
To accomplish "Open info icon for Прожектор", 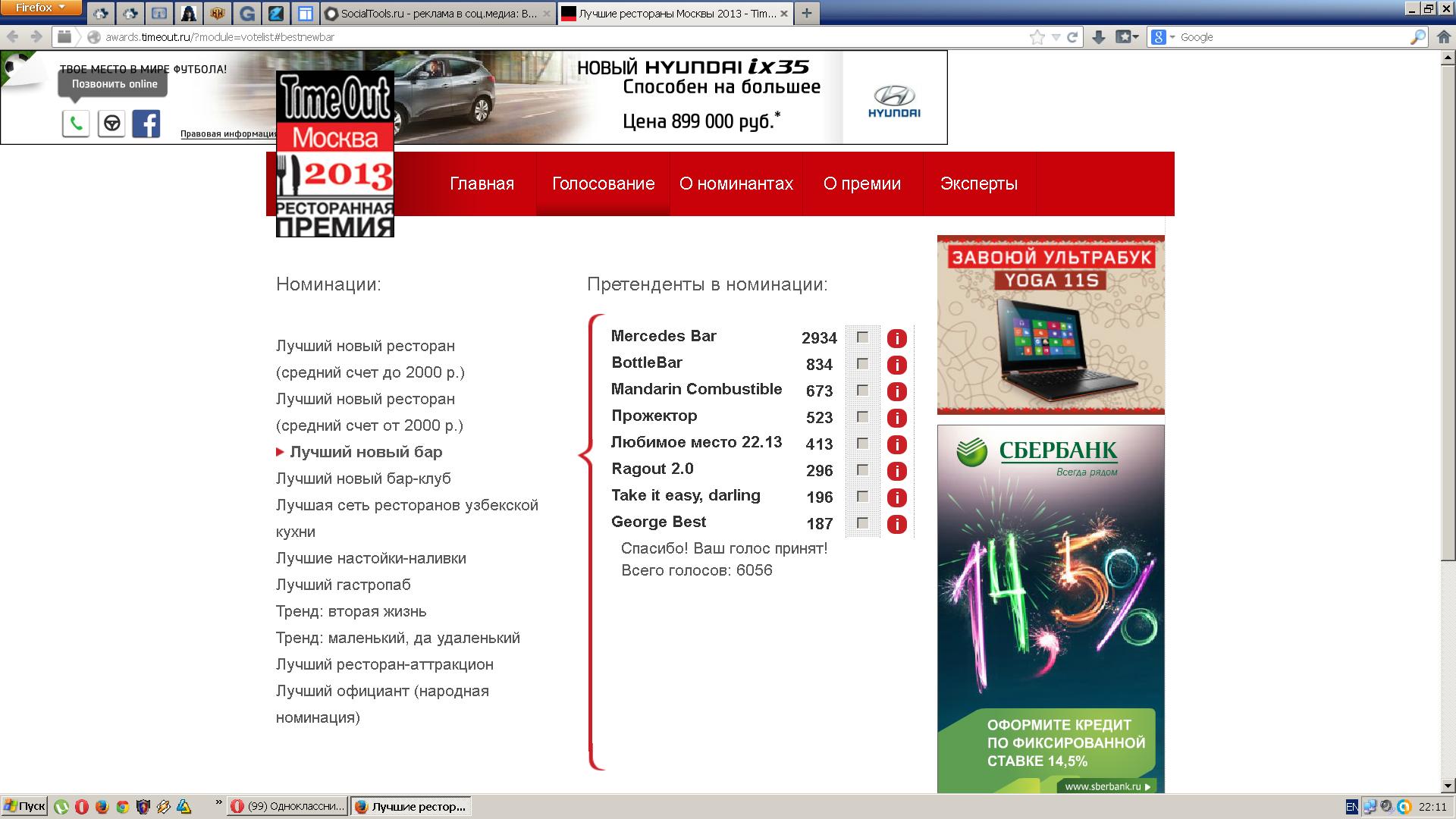I will pyautogui.click(x=897, y=418).
